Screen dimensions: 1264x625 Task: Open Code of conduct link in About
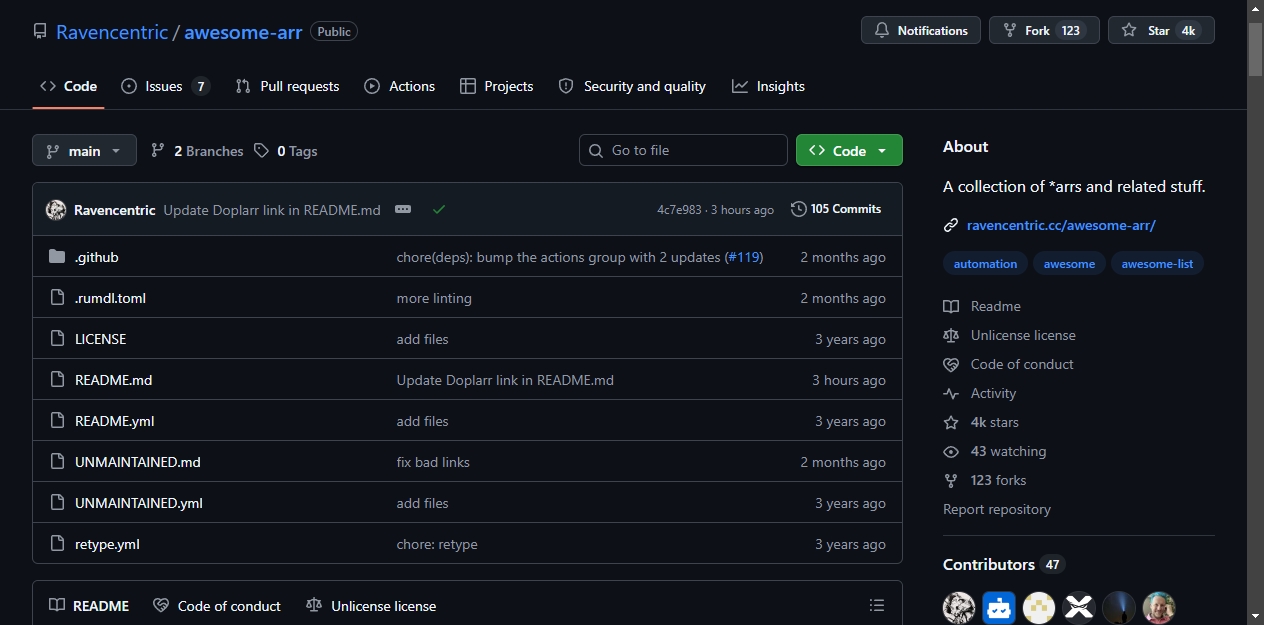pyautogui.click(x=1008, y=364)
